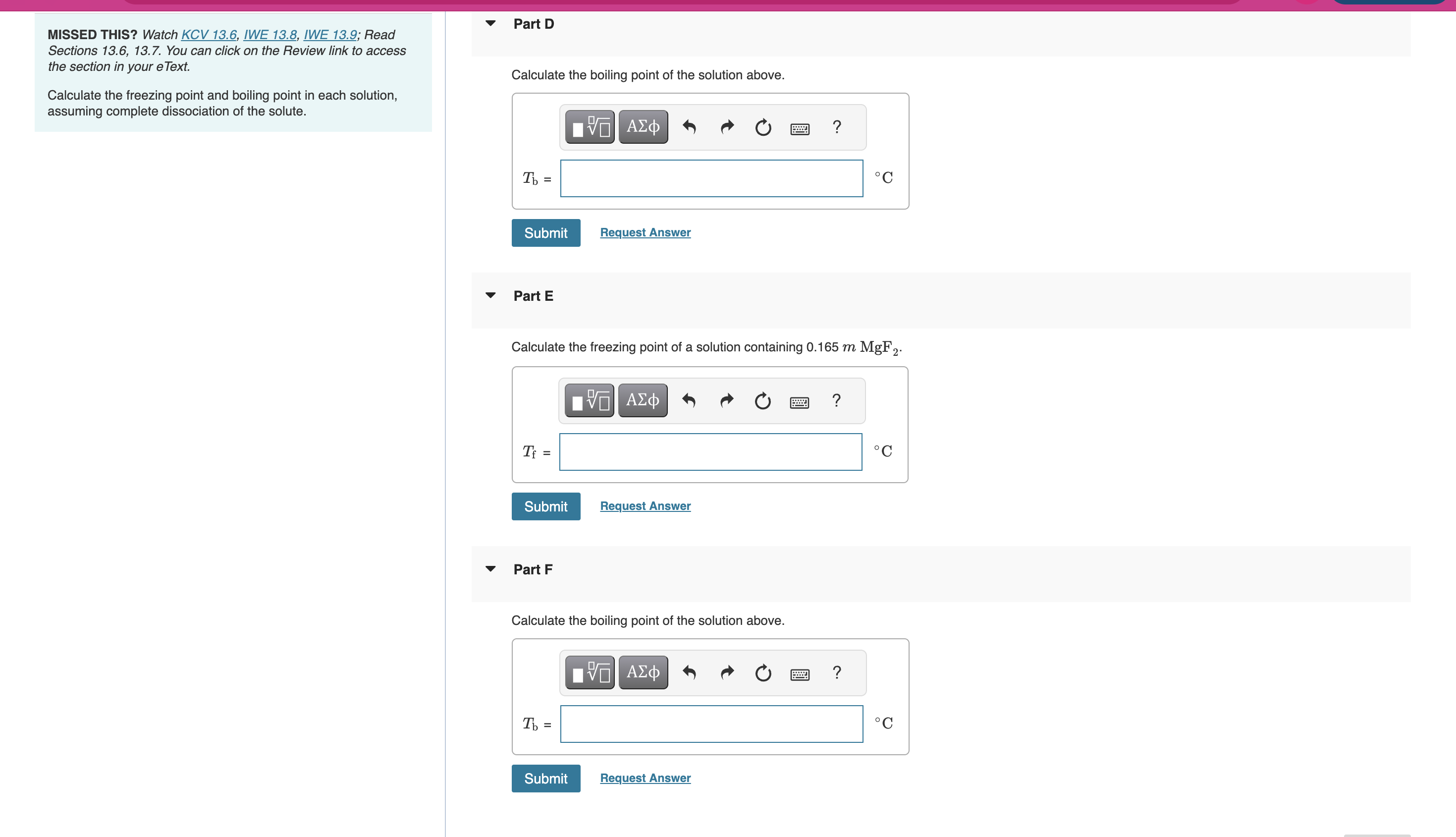Click Request Answer link for Part E
This screenshot has height=837, width=1456.
pos(645,506)
